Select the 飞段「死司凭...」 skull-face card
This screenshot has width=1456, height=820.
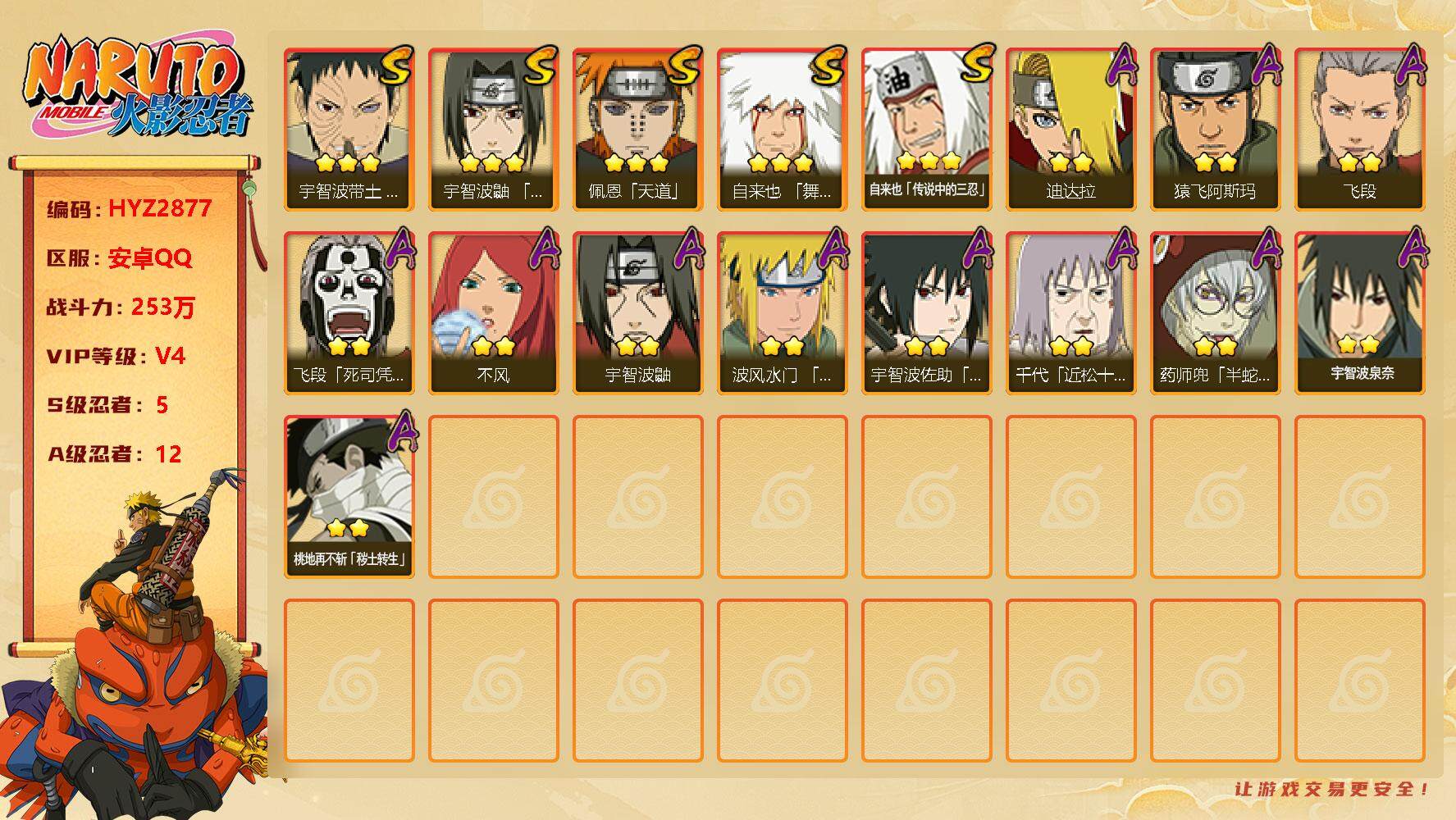tap(349, 313)
